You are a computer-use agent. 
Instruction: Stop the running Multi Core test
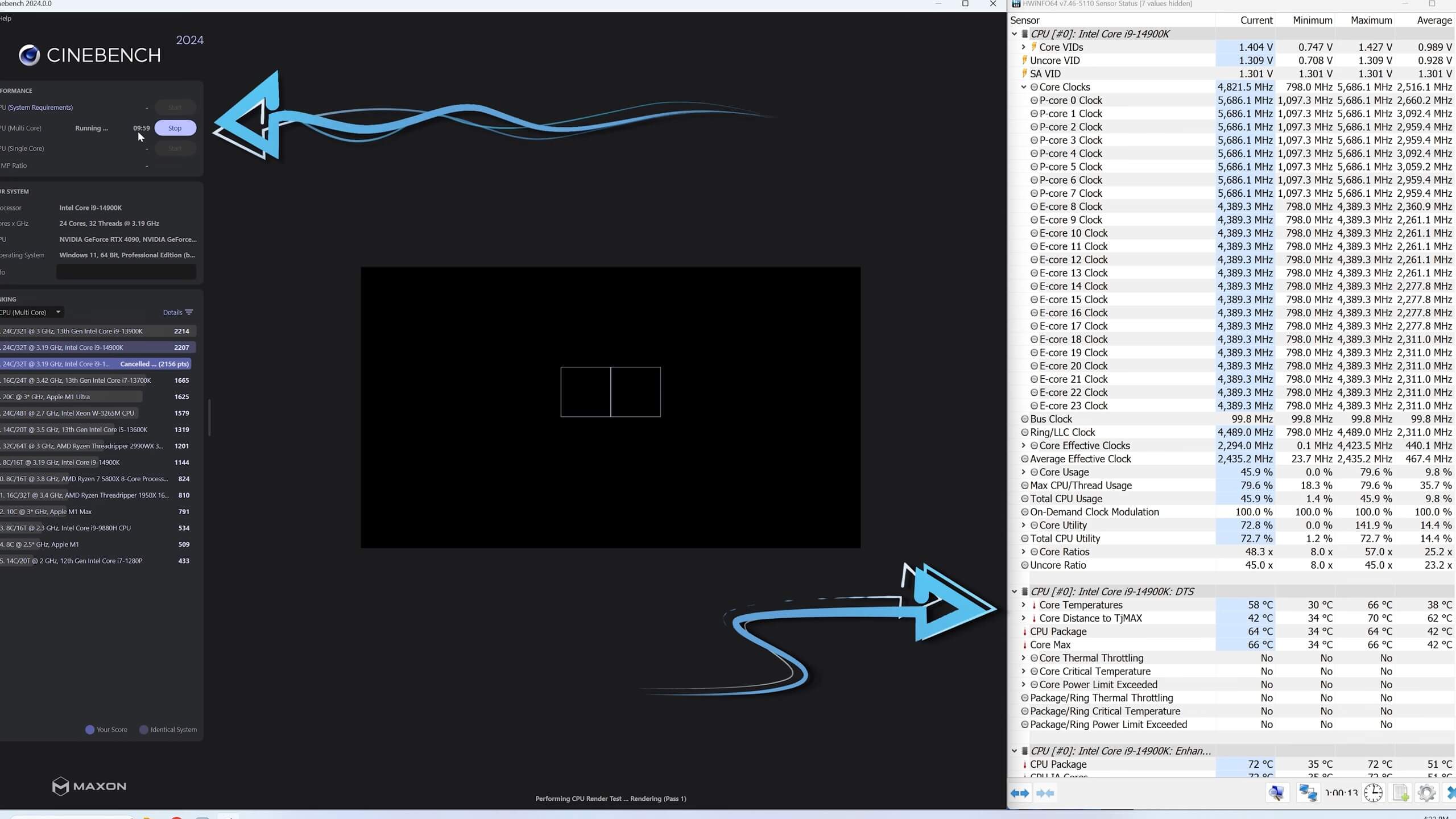click(x=175, y=128)
